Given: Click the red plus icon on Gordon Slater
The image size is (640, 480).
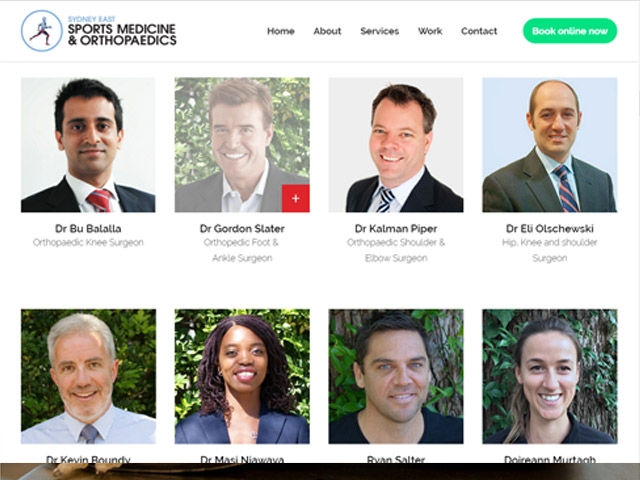Looking at the screenshot, I should click(x=296, y=198).
